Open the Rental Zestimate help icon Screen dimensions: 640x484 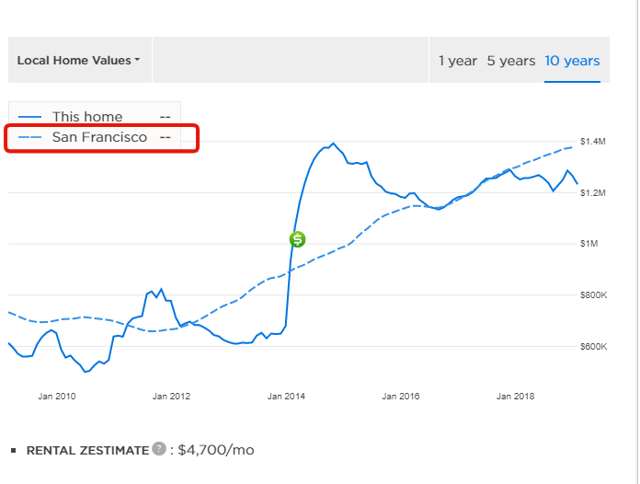[x=159, y=448]
